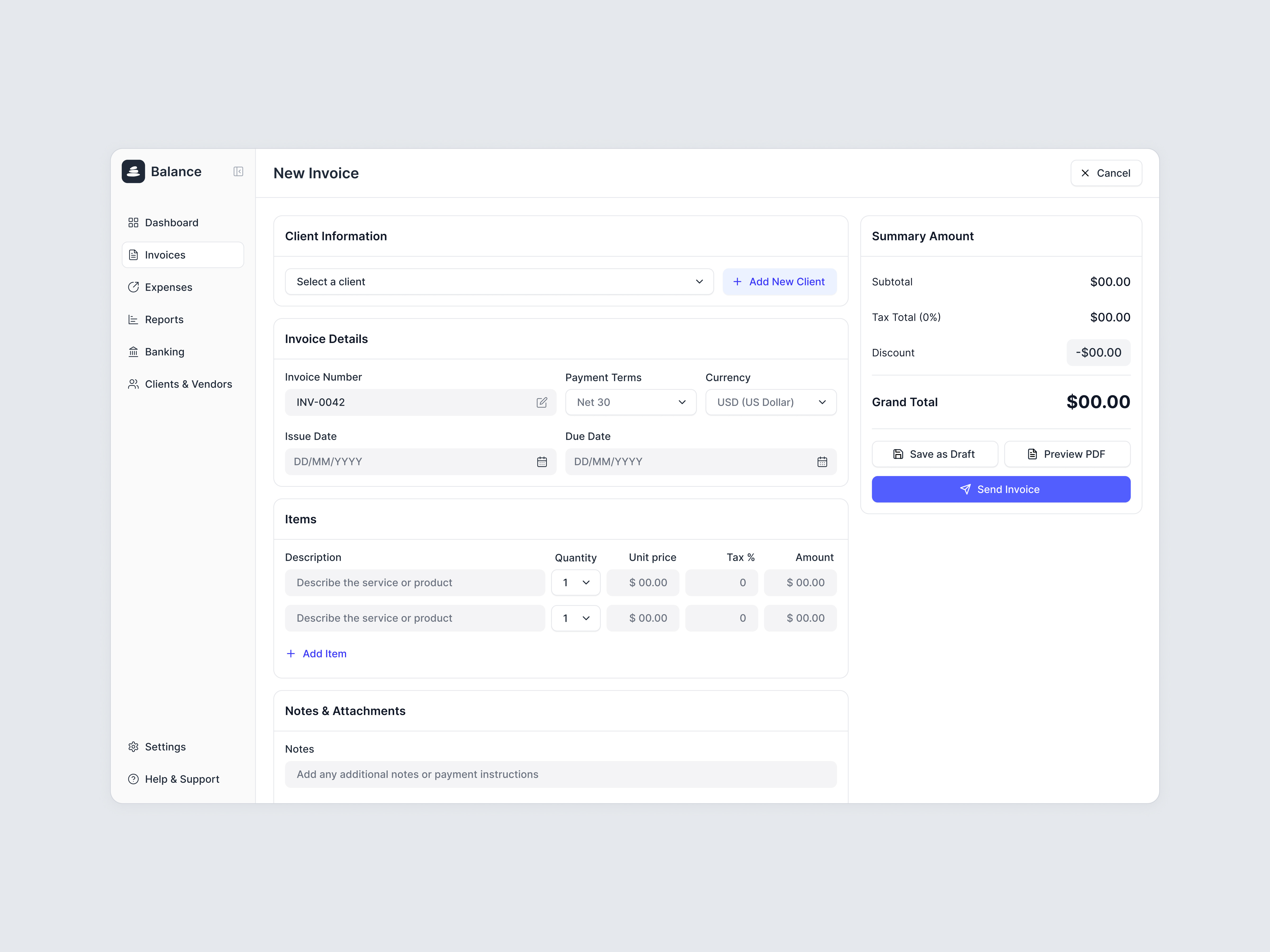Click the Notes input field
Screen dimensions: 1270x952
tap(560, 774)
